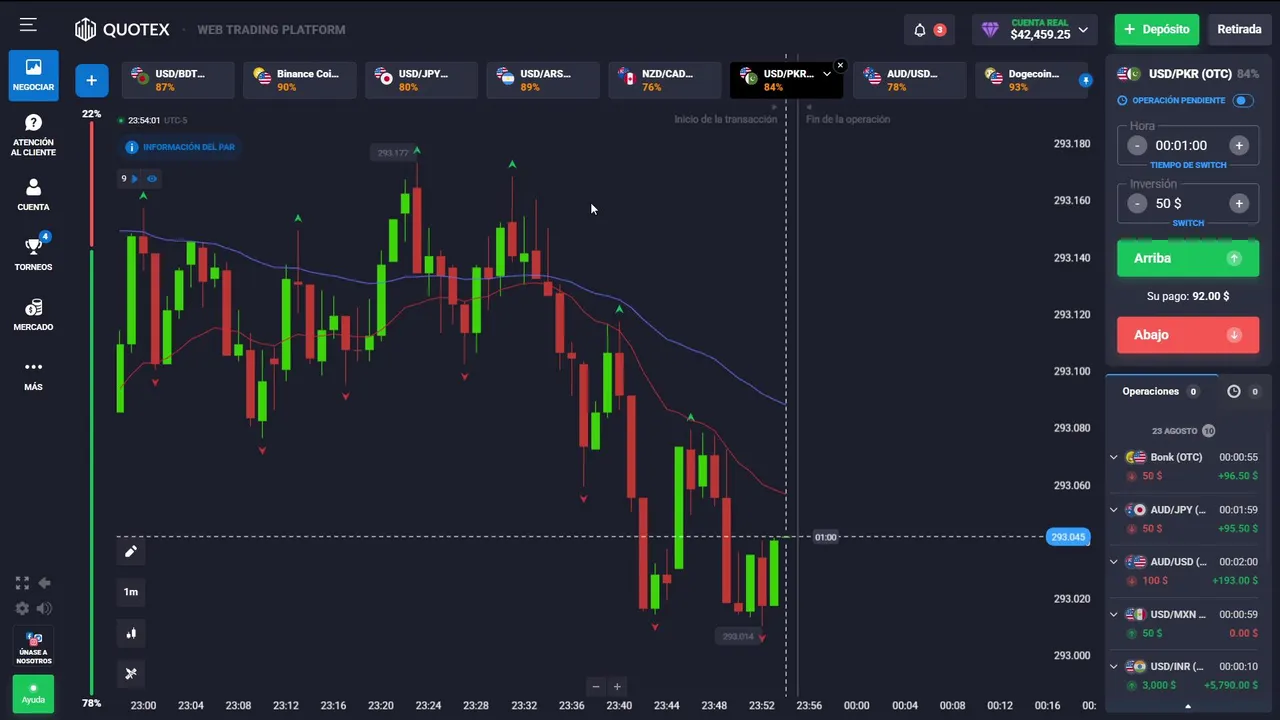Open the hamburger menu icon

[x=28, y=25]
